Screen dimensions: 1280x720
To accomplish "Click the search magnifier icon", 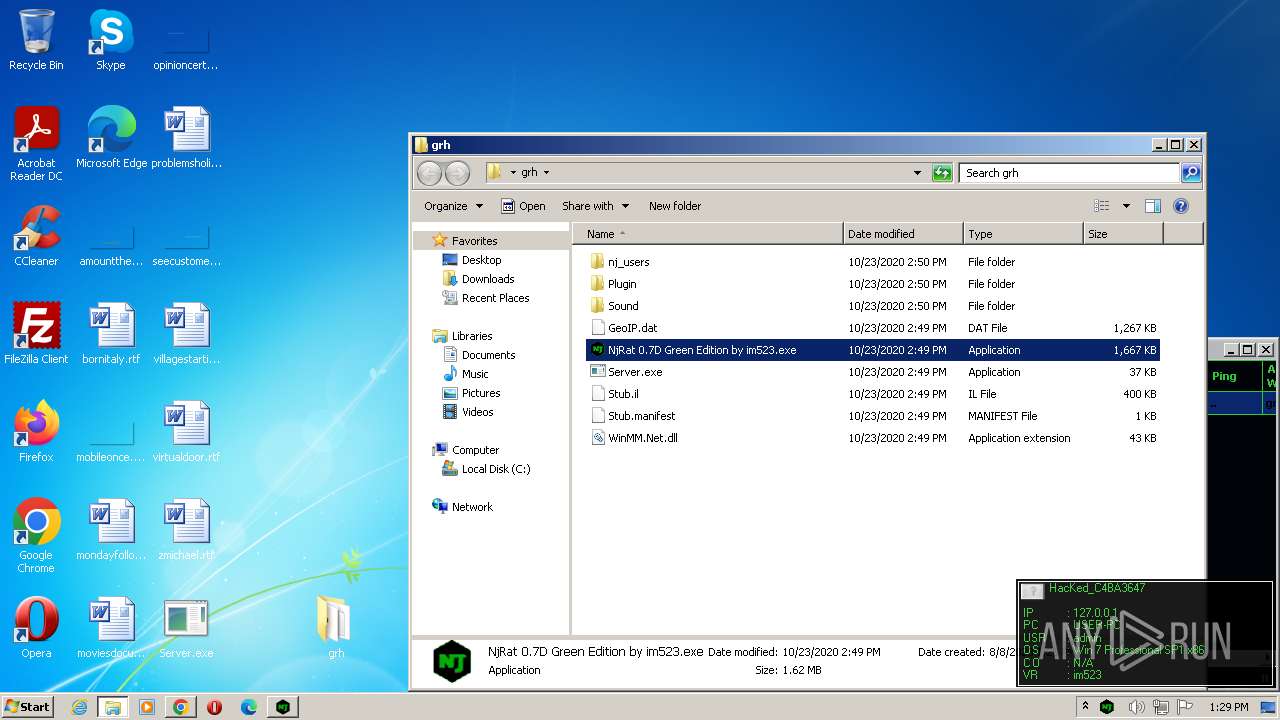I will tap(1190, 173).
